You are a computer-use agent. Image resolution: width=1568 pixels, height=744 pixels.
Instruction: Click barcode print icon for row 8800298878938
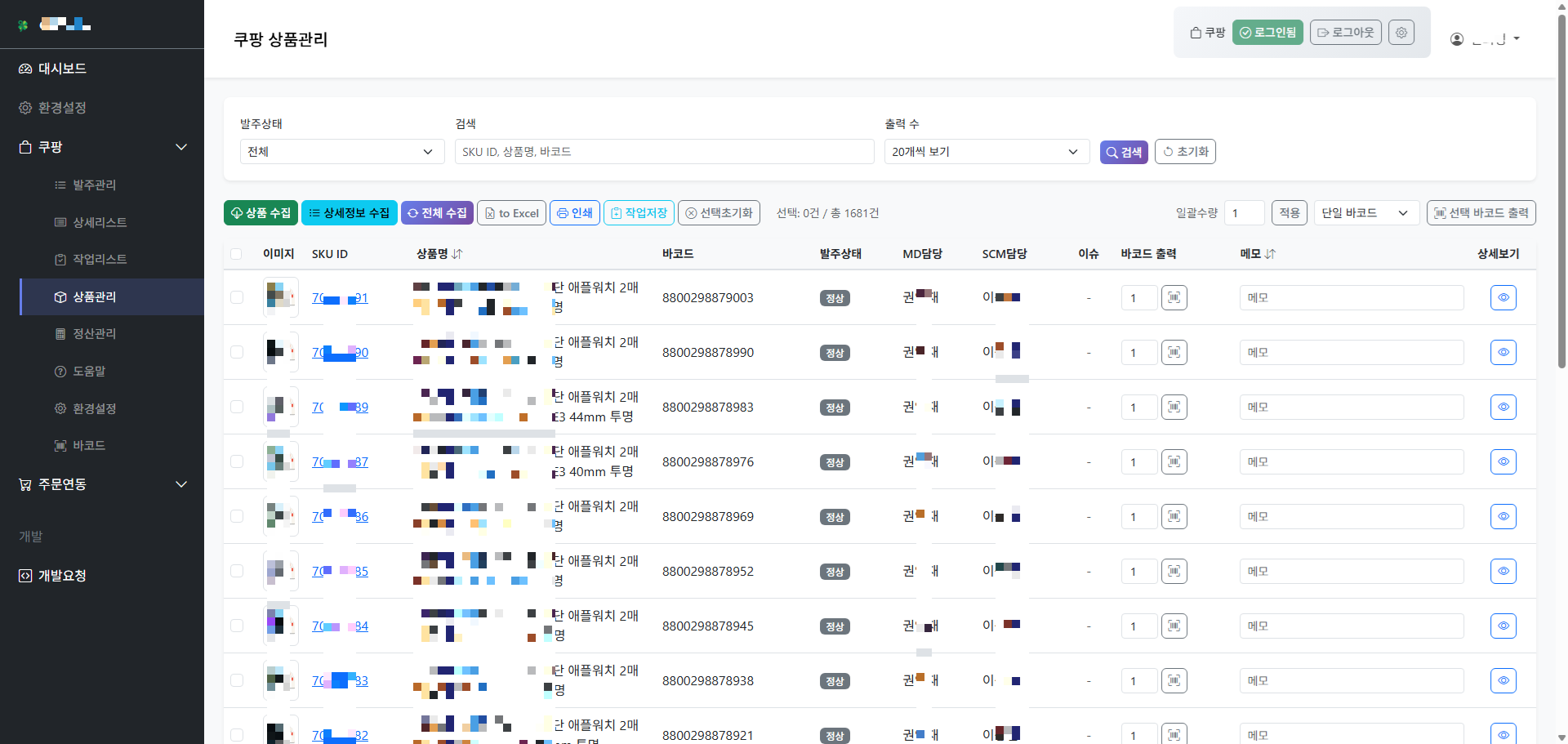(1174, 680)
